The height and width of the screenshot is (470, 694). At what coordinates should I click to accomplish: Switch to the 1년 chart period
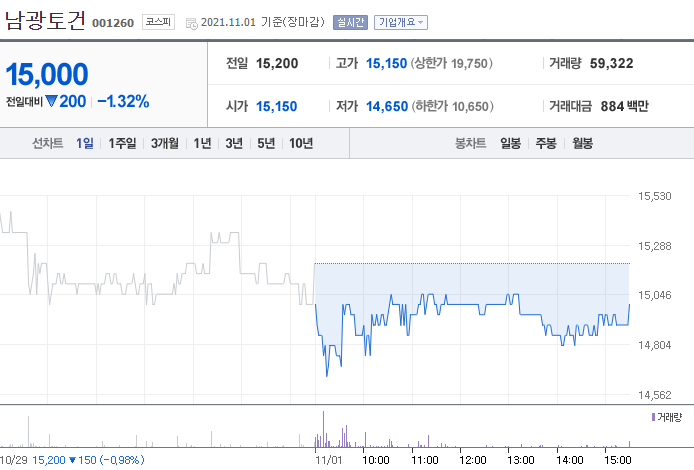[x=202, y=143]
